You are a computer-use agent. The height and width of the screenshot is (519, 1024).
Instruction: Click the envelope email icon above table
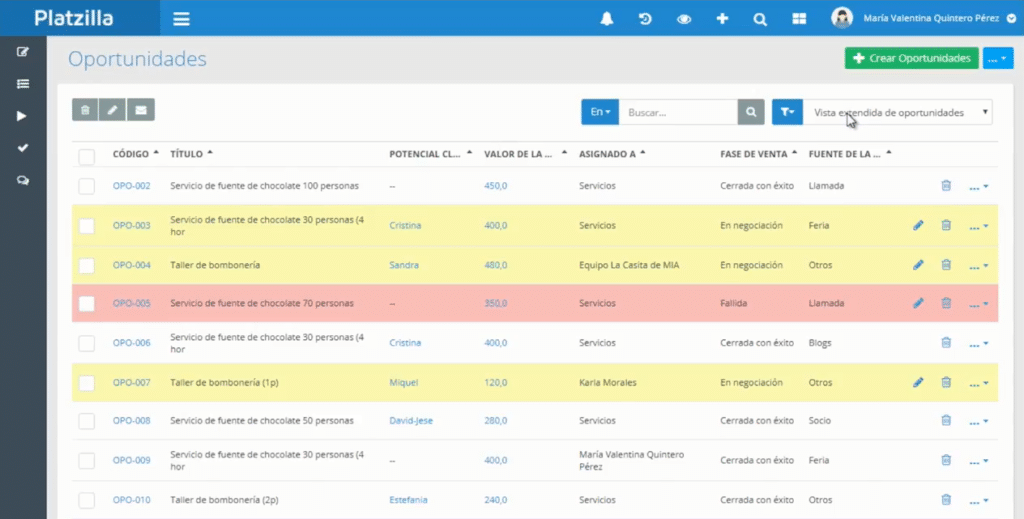pos(141,110)
